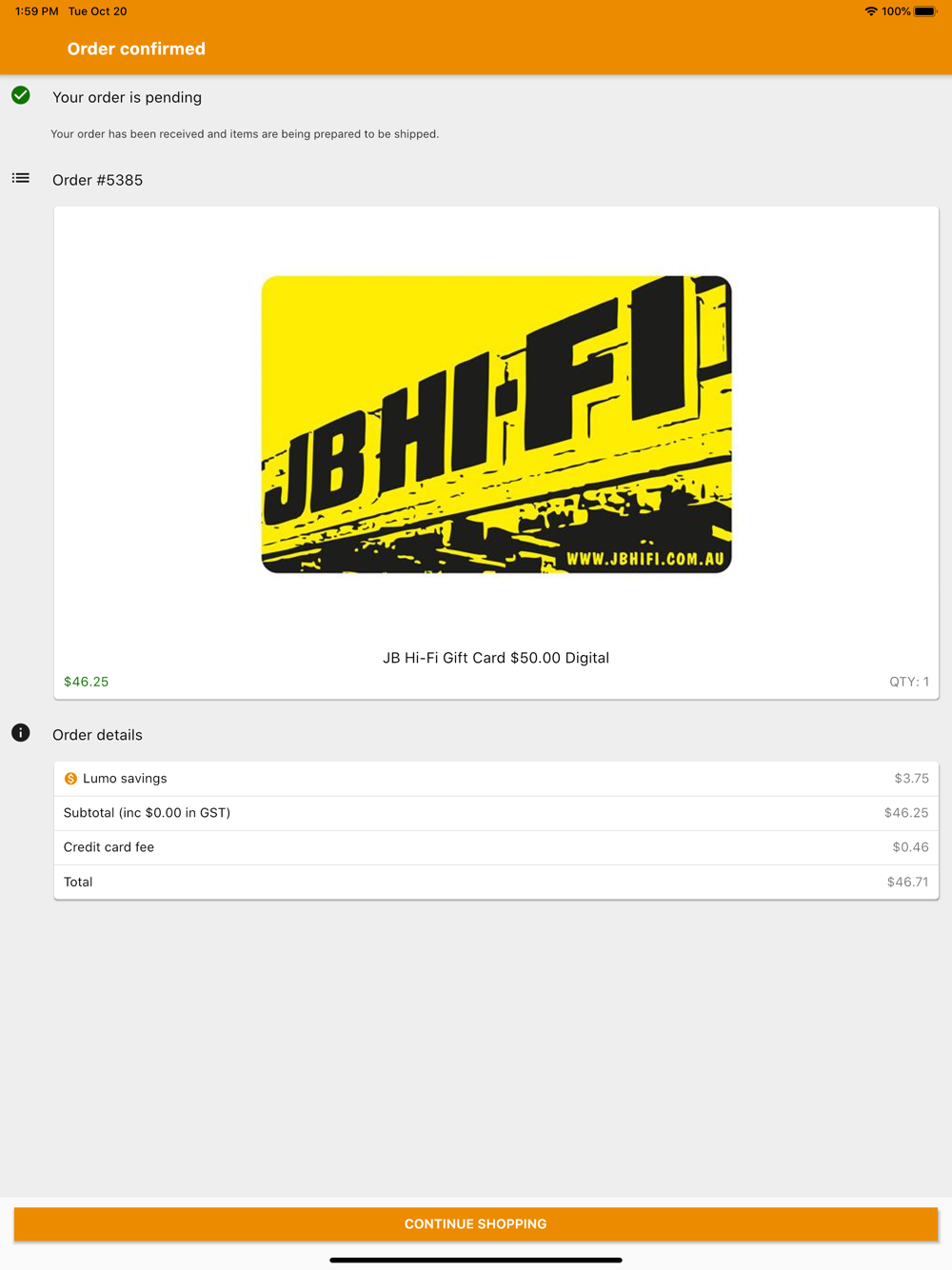Image resolution: width=952 pixels, height=1270 pixels.
Task: Click the Continue Shopping button
Action: [476, 1224]
